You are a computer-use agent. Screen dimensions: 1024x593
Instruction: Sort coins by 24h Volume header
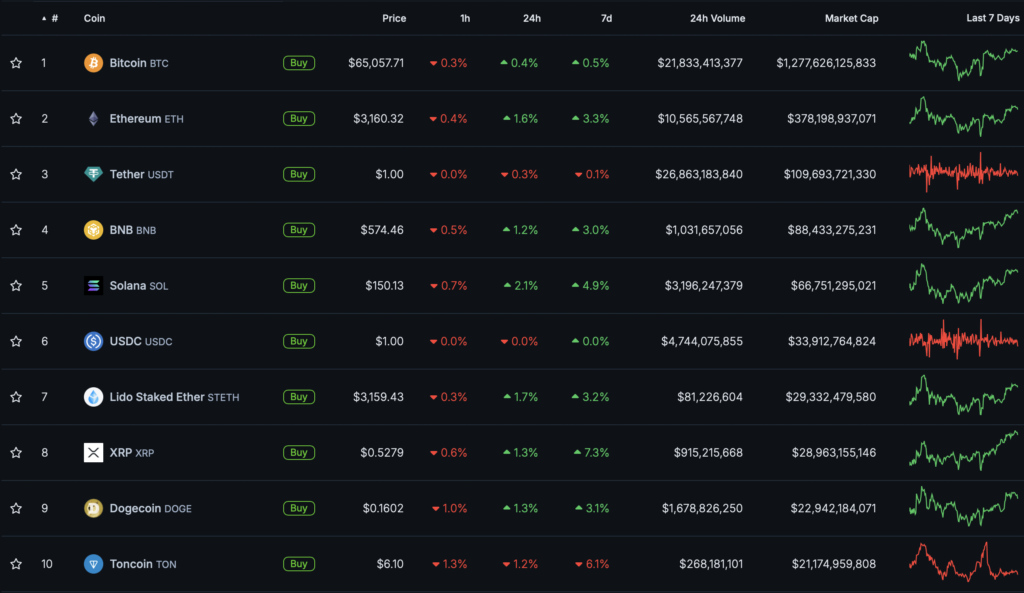717,19
